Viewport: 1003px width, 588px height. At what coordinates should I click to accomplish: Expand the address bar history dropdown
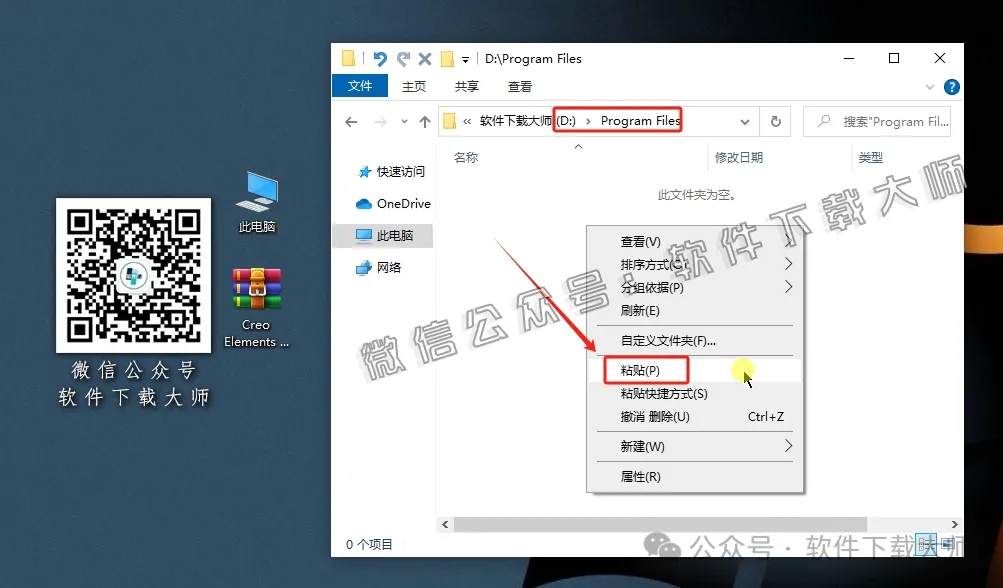coord(745,122)
